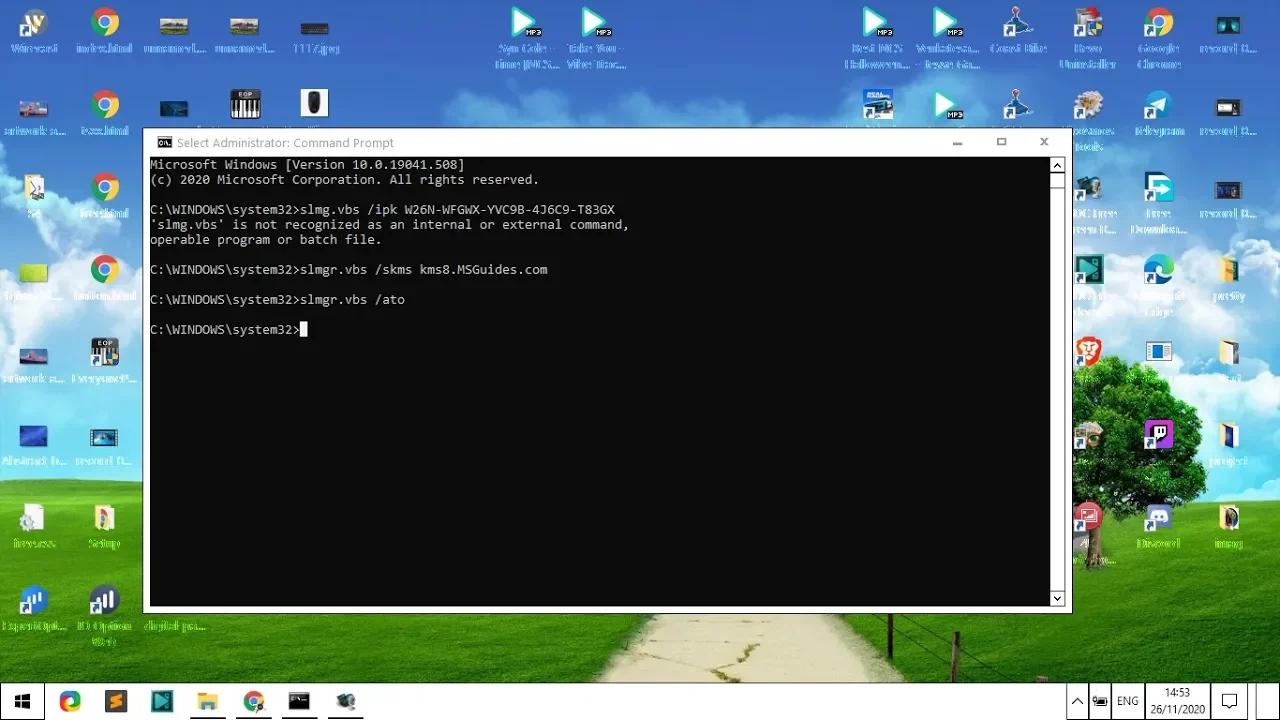Open File Explorer from the taskbar
This screenshot has height=720, width=1280.
coord(207,701)
